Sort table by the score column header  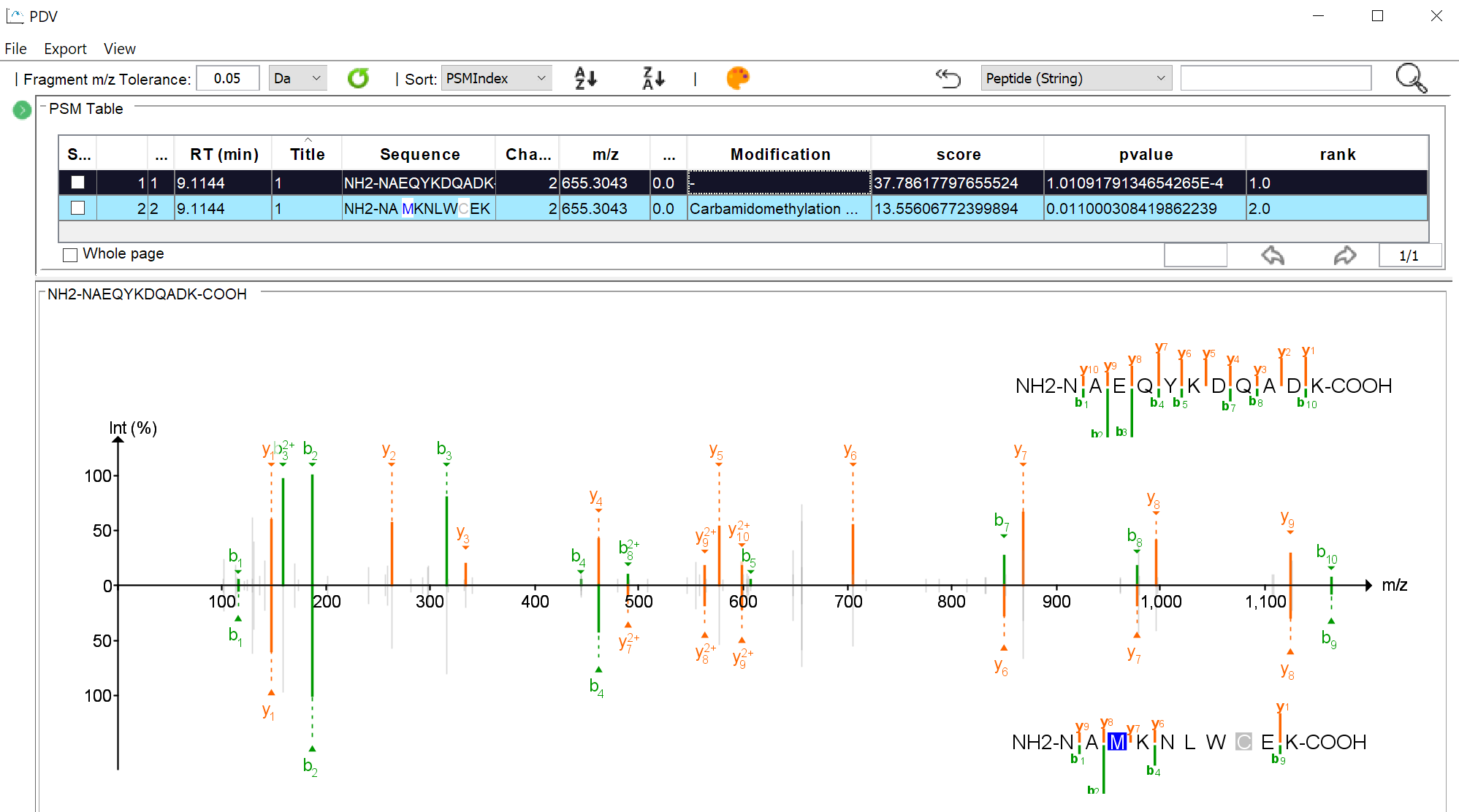[958, 154]
